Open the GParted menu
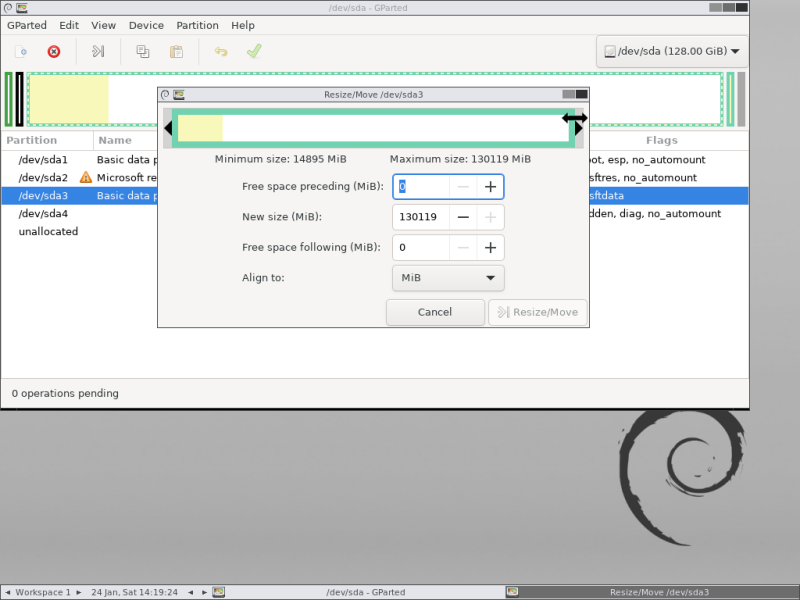 [27, 26]
